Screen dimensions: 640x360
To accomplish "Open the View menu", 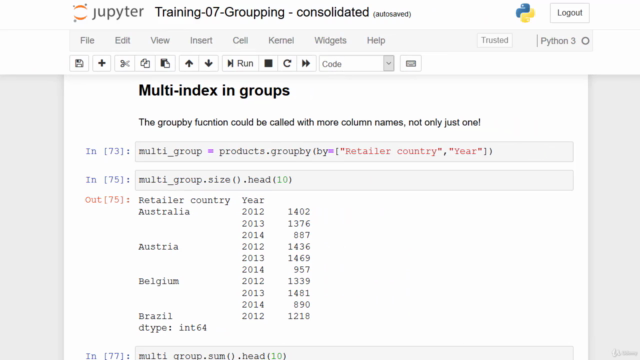I will (x=160, y=40).
